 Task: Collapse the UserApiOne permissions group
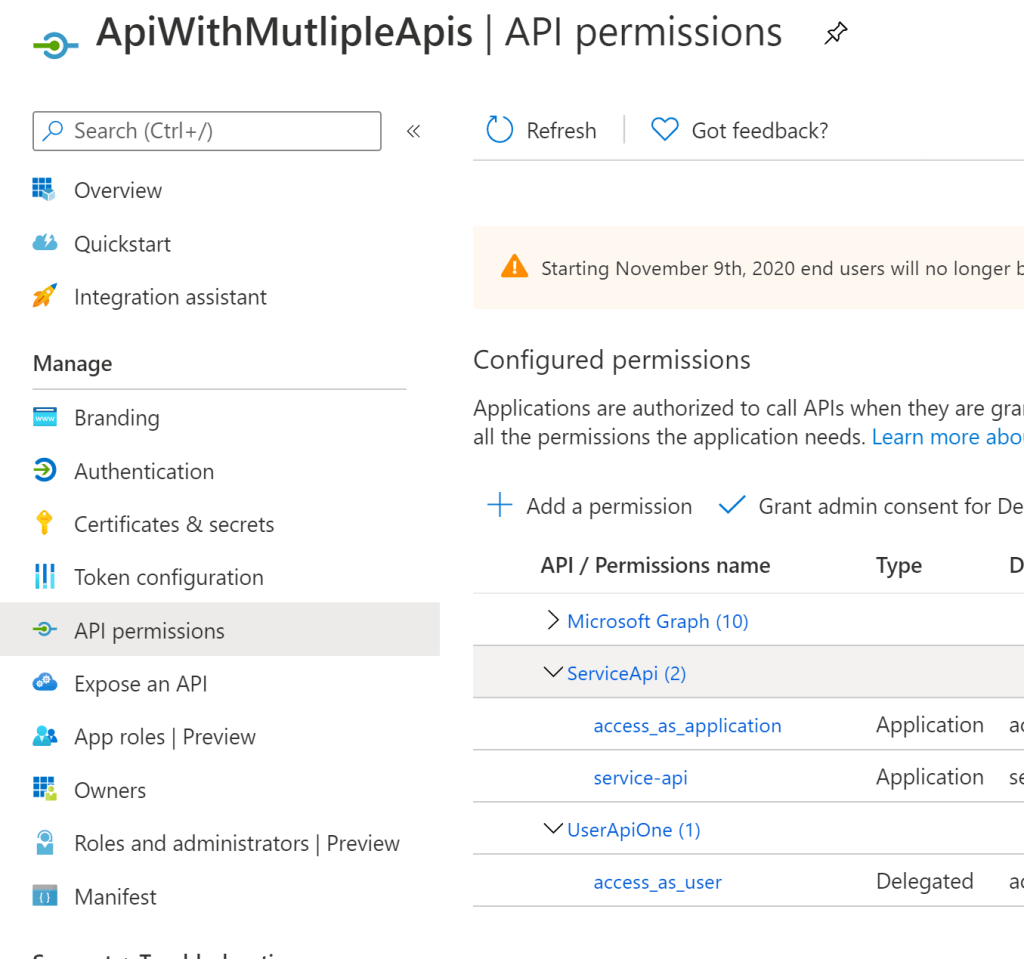pyautogui.click(x=552, y=829)
